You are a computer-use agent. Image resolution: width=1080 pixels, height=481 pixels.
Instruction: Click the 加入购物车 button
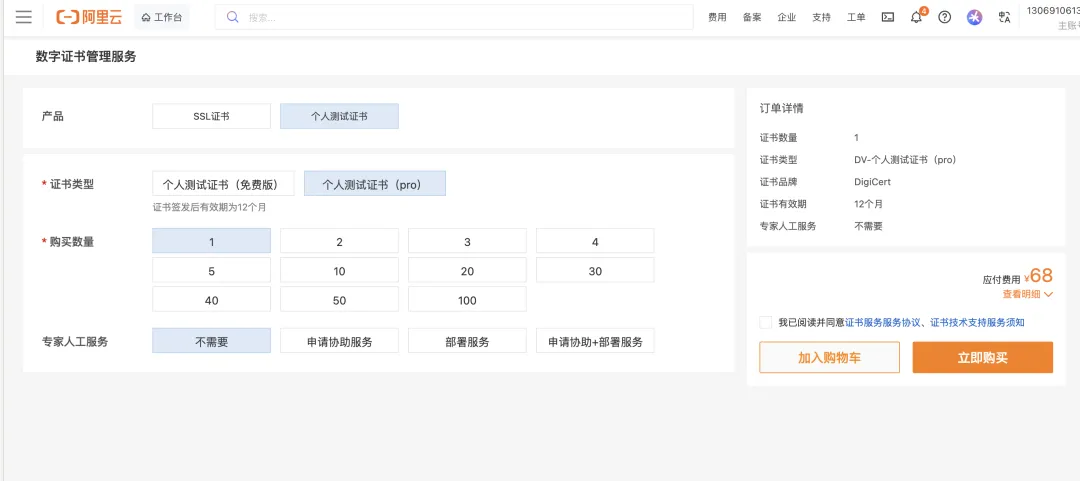coord(829,357)
